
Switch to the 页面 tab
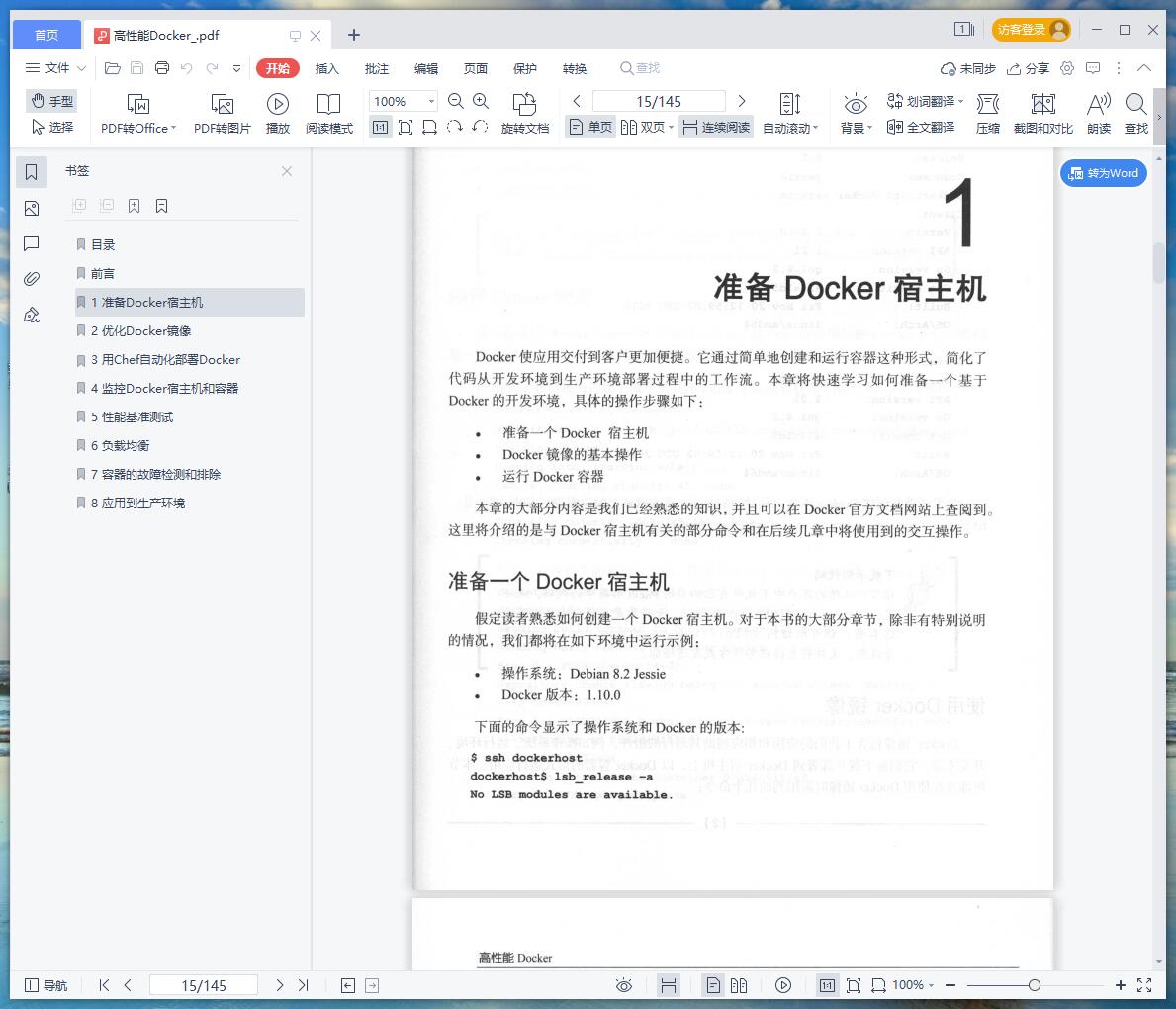476,68
